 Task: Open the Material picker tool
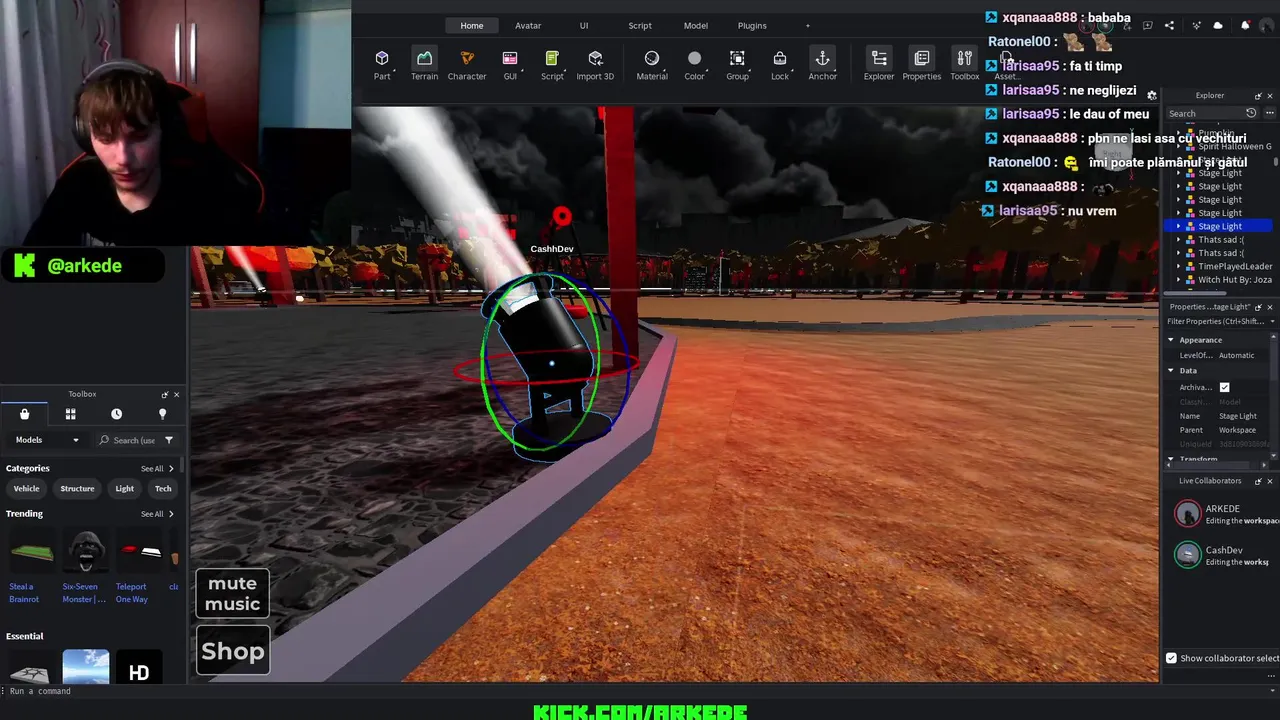(652, 64)
